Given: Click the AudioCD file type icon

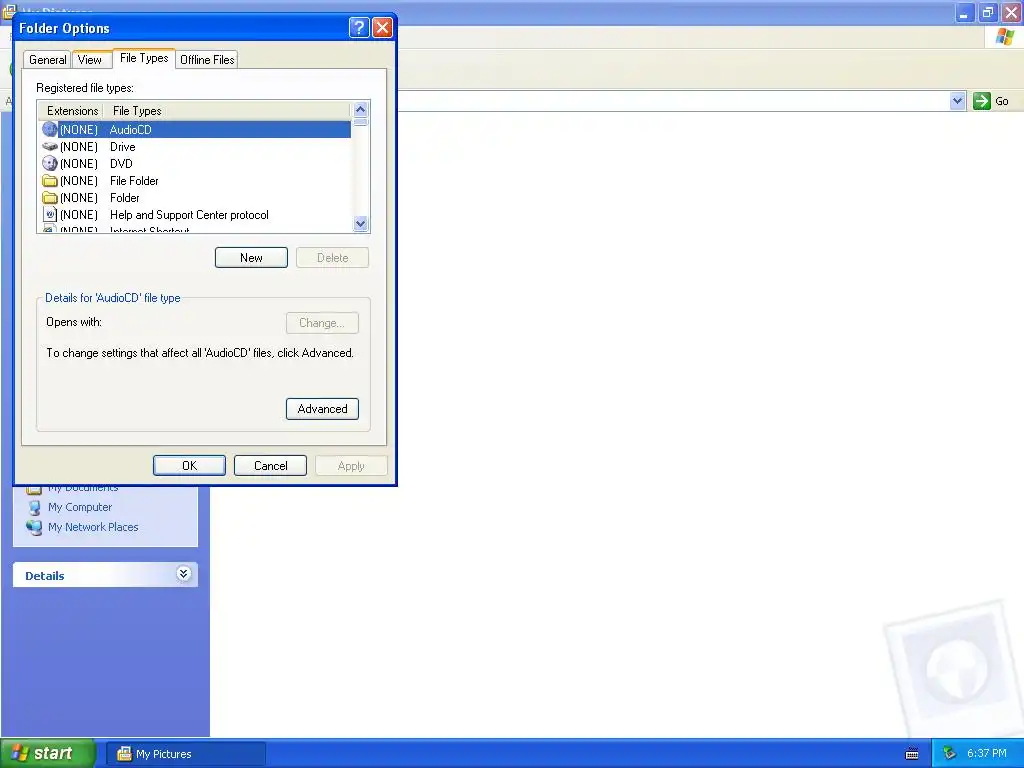Looking at the screenshot, I should [x=50, y=129].
